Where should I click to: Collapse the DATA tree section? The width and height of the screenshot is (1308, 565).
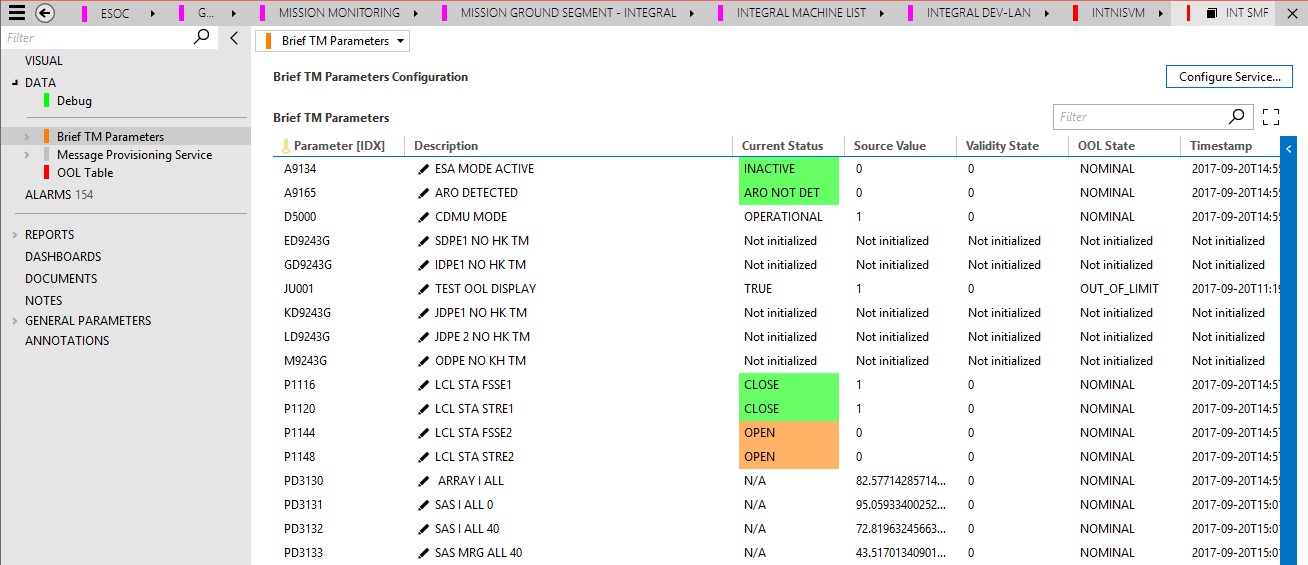click(x=15, y=83)
